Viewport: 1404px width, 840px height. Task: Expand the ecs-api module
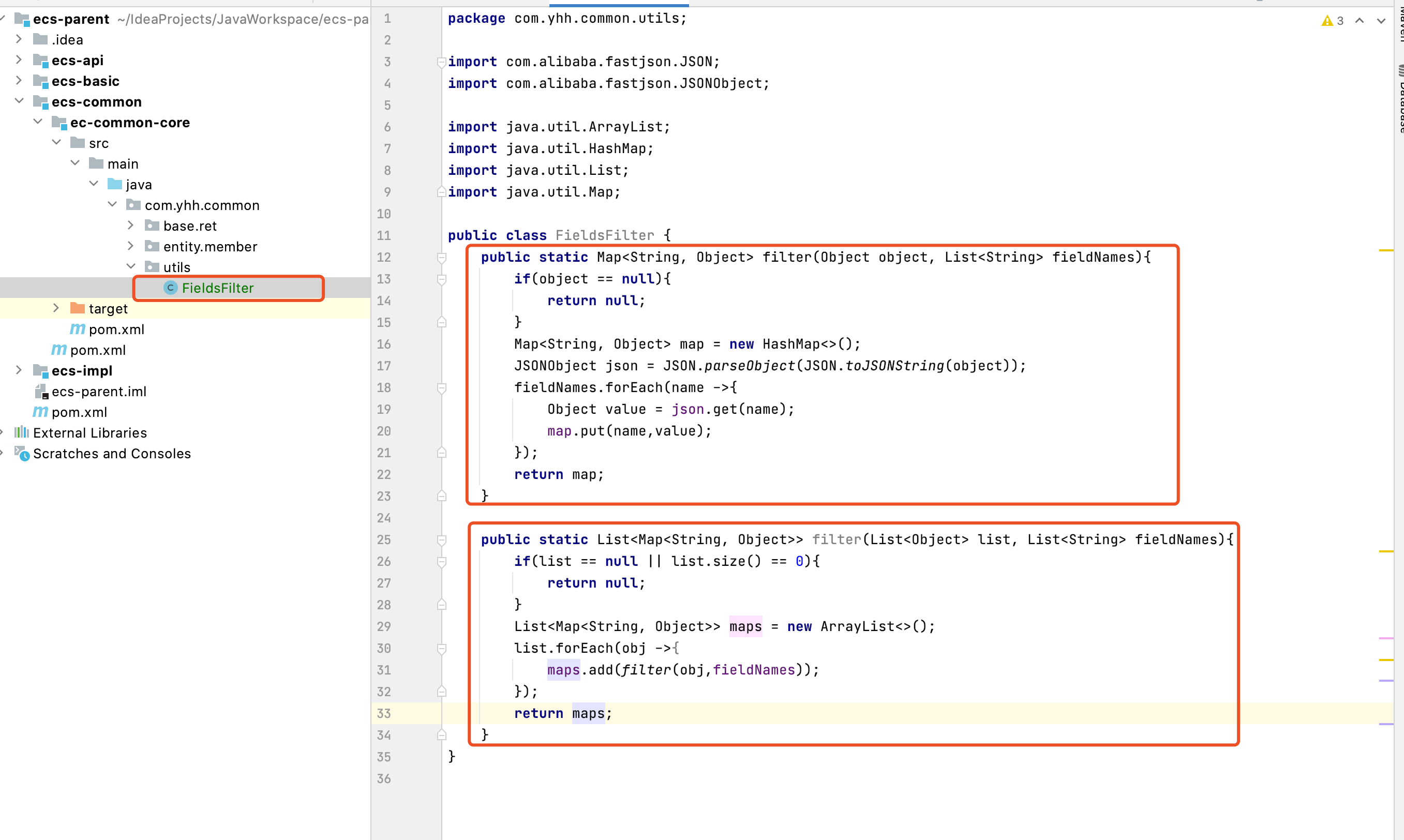(x=19, y=60)
